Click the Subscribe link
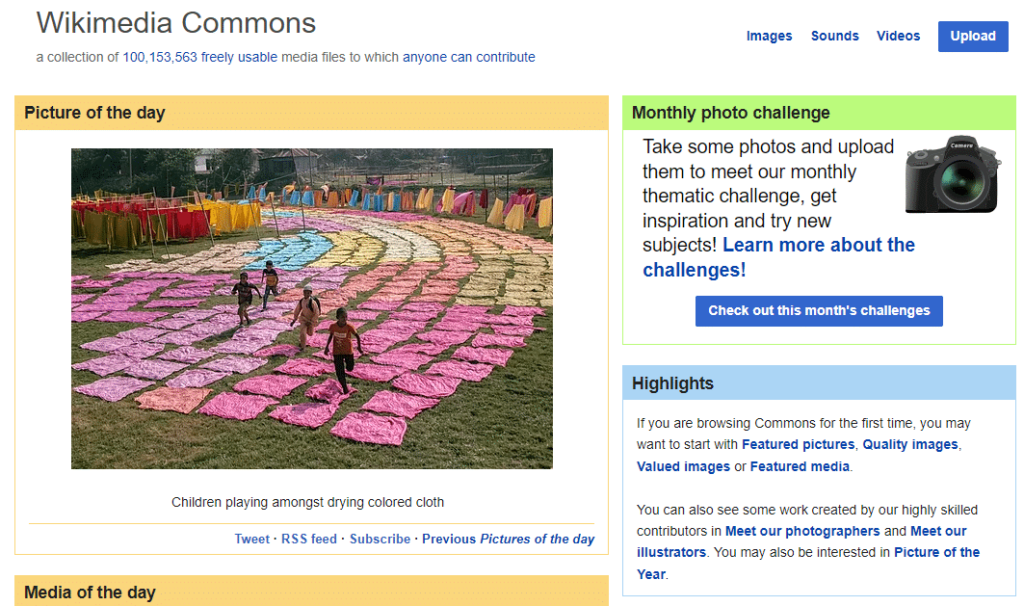 (380, 539)
